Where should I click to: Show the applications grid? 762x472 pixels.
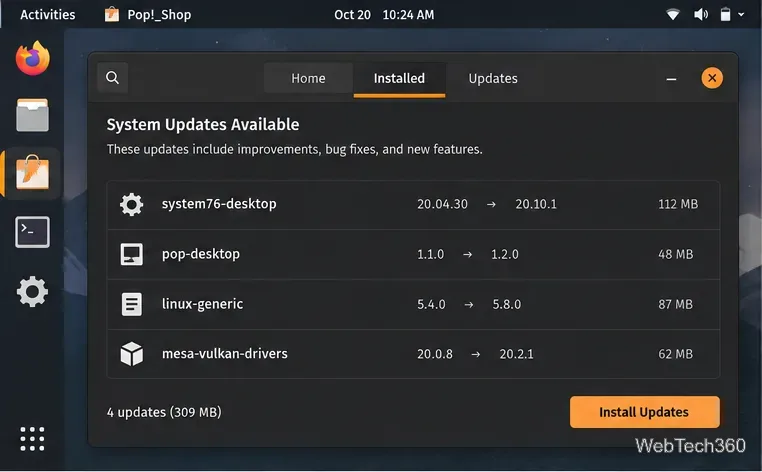click(33, 439)
